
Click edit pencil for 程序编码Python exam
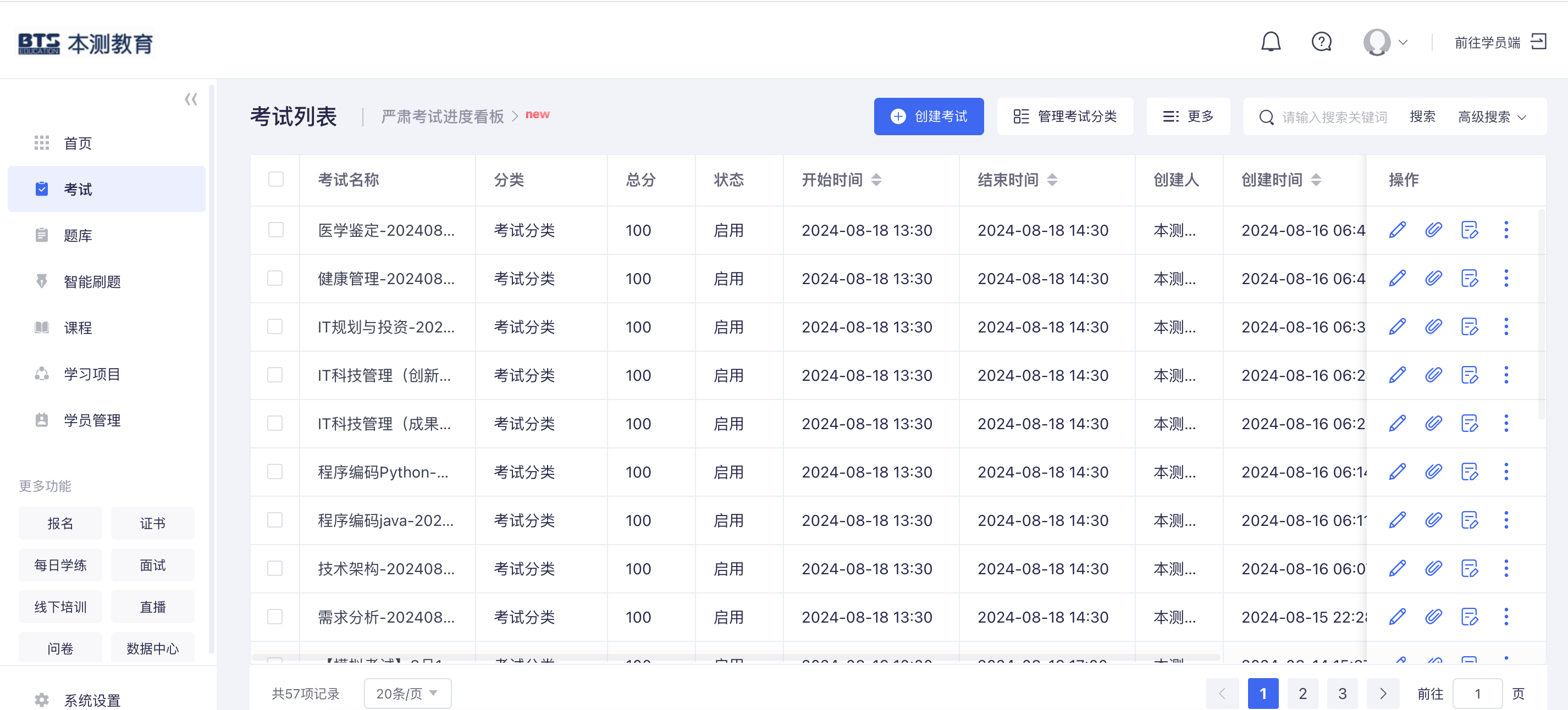1398,472
